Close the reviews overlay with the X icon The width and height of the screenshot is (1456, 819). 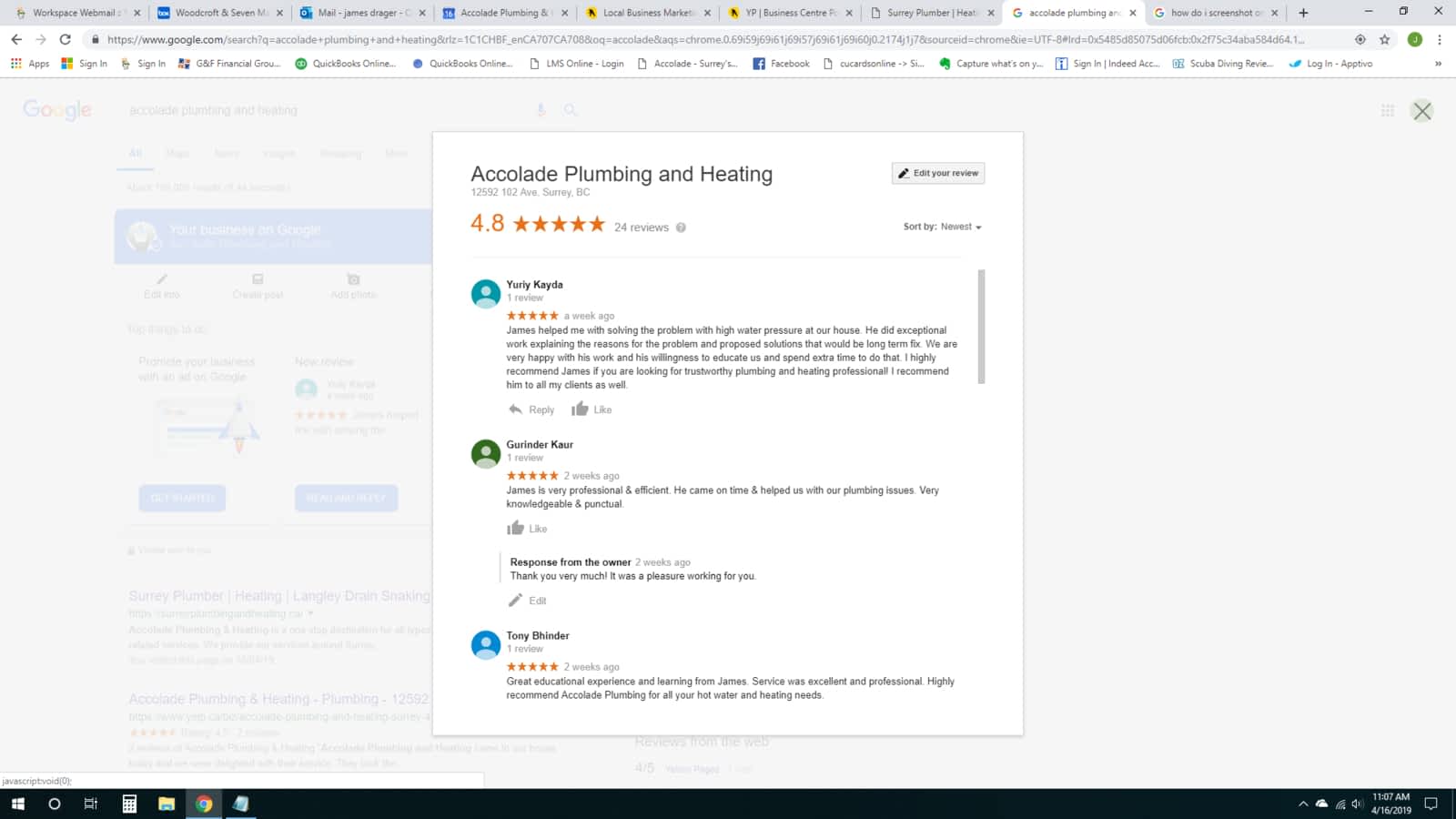(1421, 111)
